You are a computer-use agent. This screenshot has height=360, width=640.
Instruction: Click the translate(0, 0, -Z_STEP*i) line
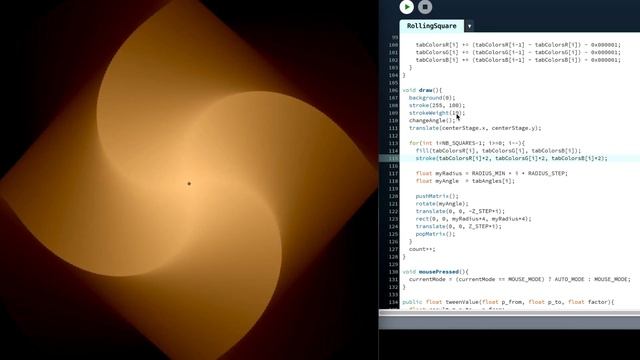(460, 211)
